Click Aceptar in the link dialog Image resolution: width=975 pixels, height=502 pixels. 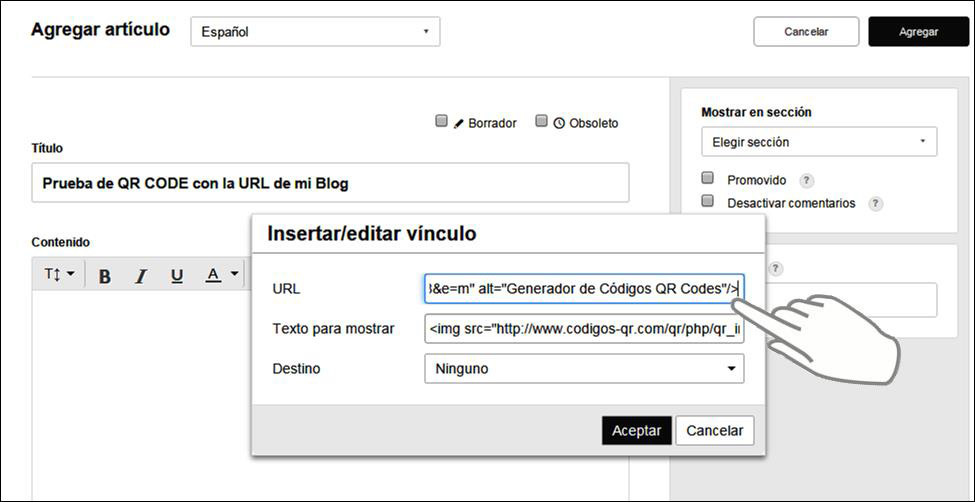click(636, 431)
